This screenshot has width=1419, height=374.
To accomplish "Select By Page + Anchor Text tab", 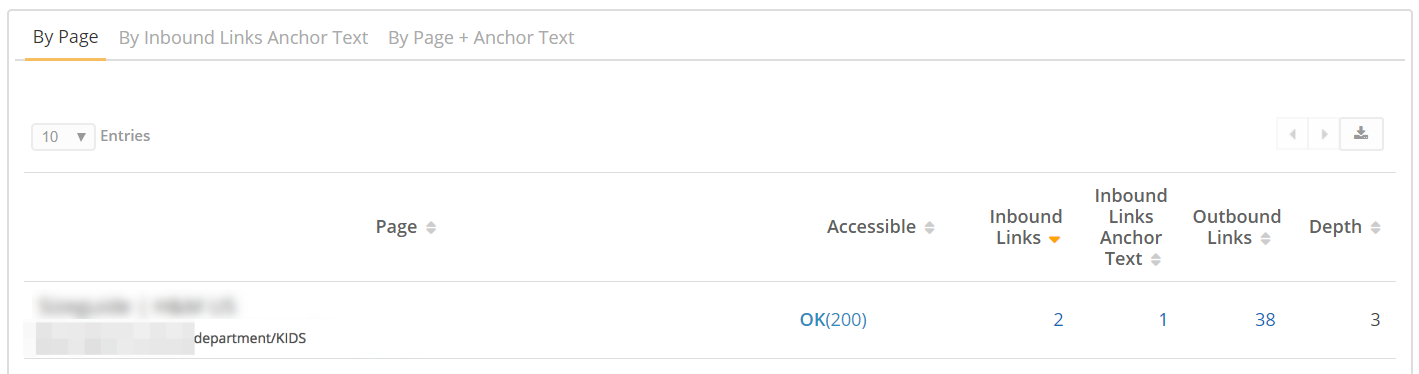I will [x=481, y=38].
